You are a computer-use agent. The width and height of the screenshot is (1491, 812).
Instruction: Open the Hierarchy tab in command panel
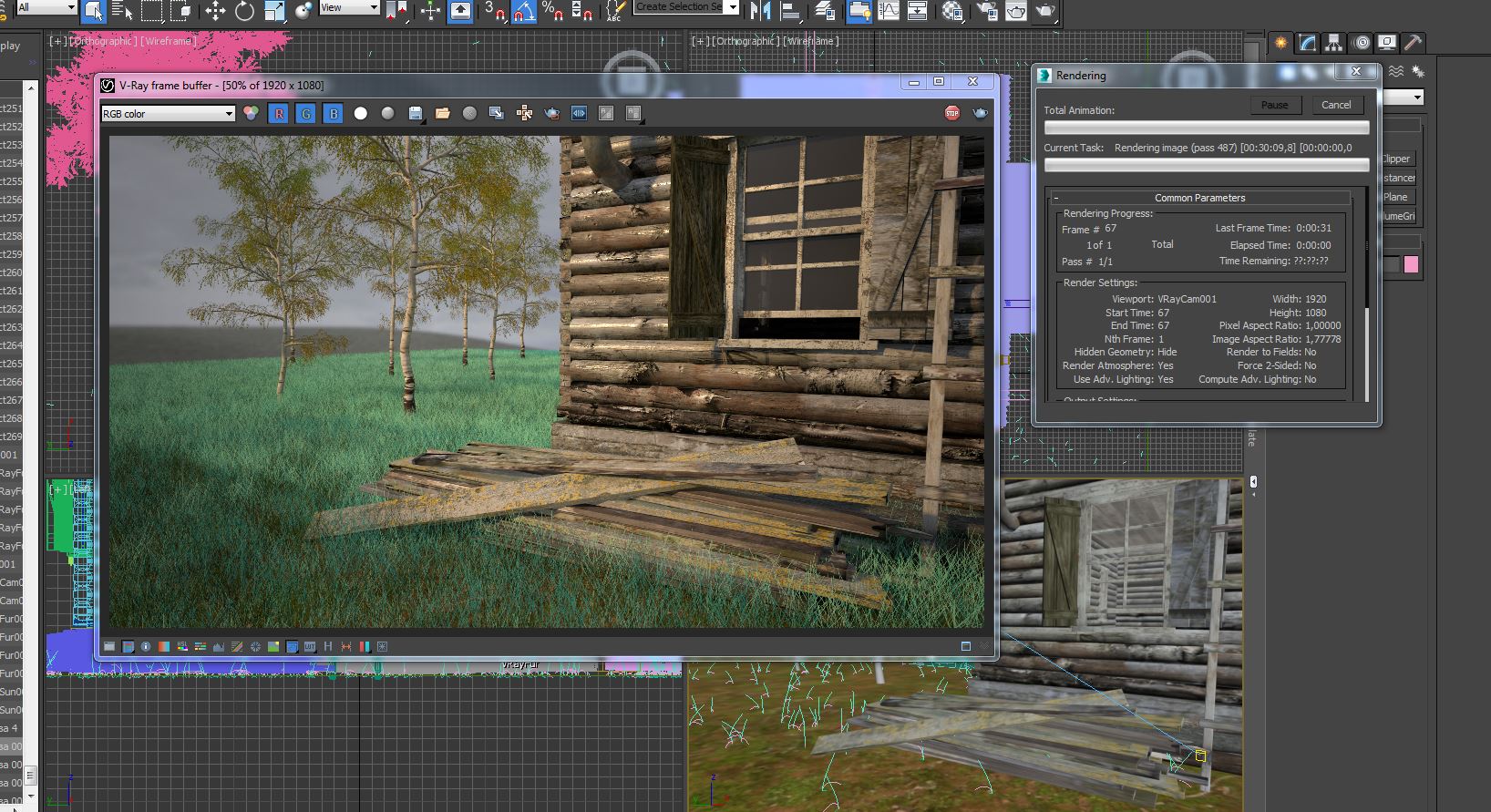[1334, 42]
